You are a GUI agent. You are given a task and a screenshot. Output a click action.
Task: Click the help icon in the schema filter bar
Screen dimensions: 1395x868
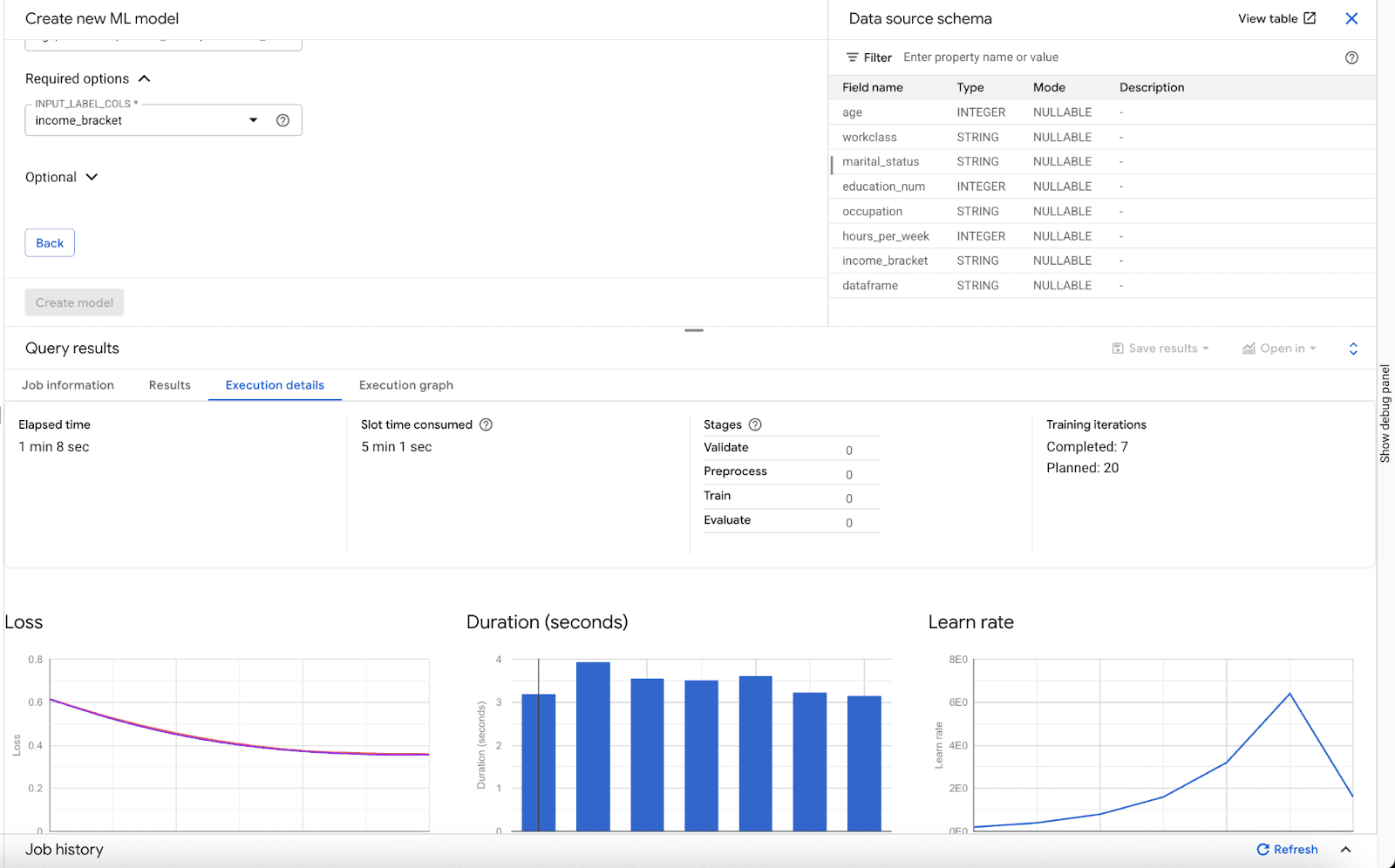[1351, 57]
